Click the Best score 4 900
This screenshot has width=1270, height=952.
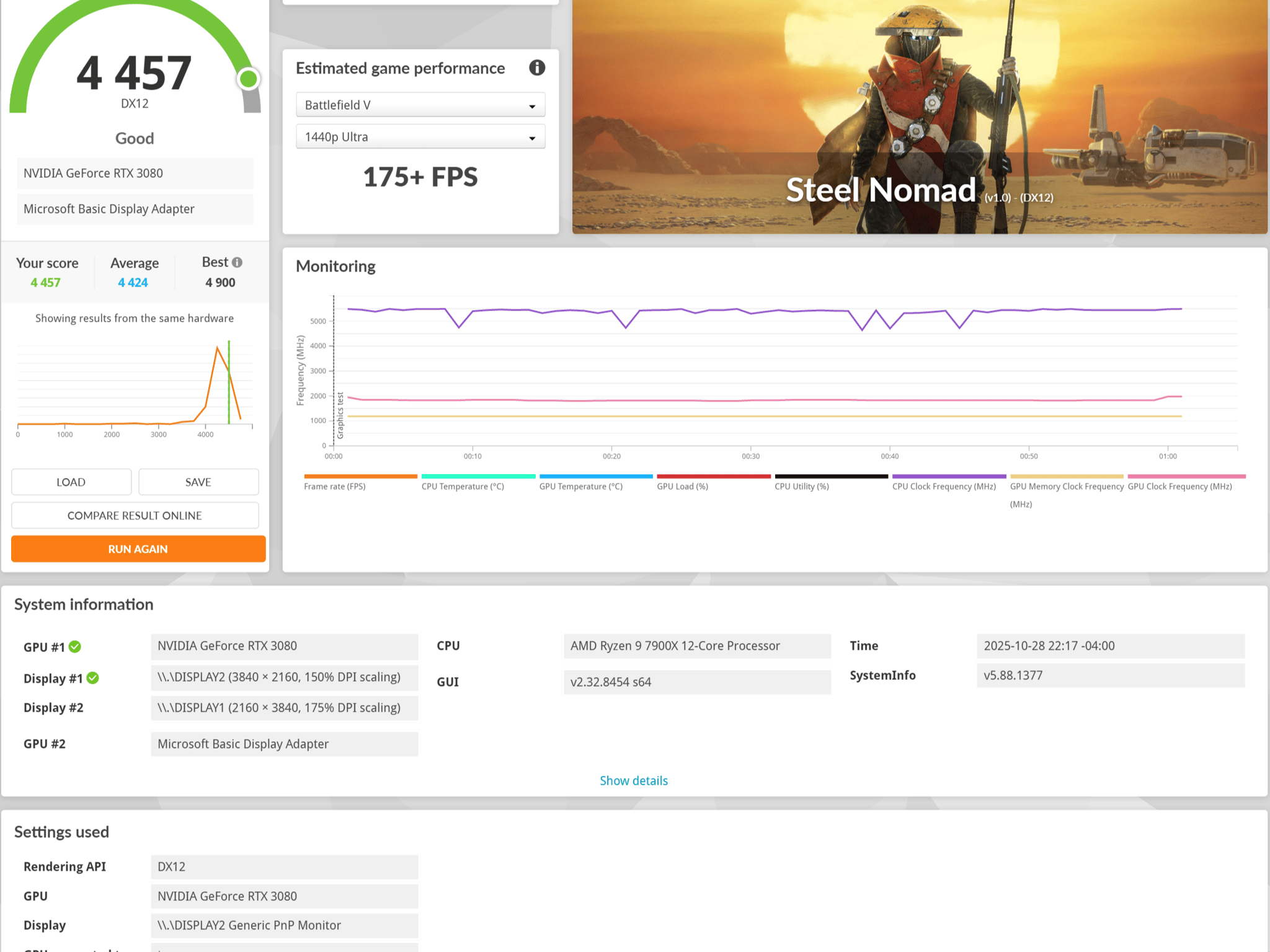tap(221, 283)
